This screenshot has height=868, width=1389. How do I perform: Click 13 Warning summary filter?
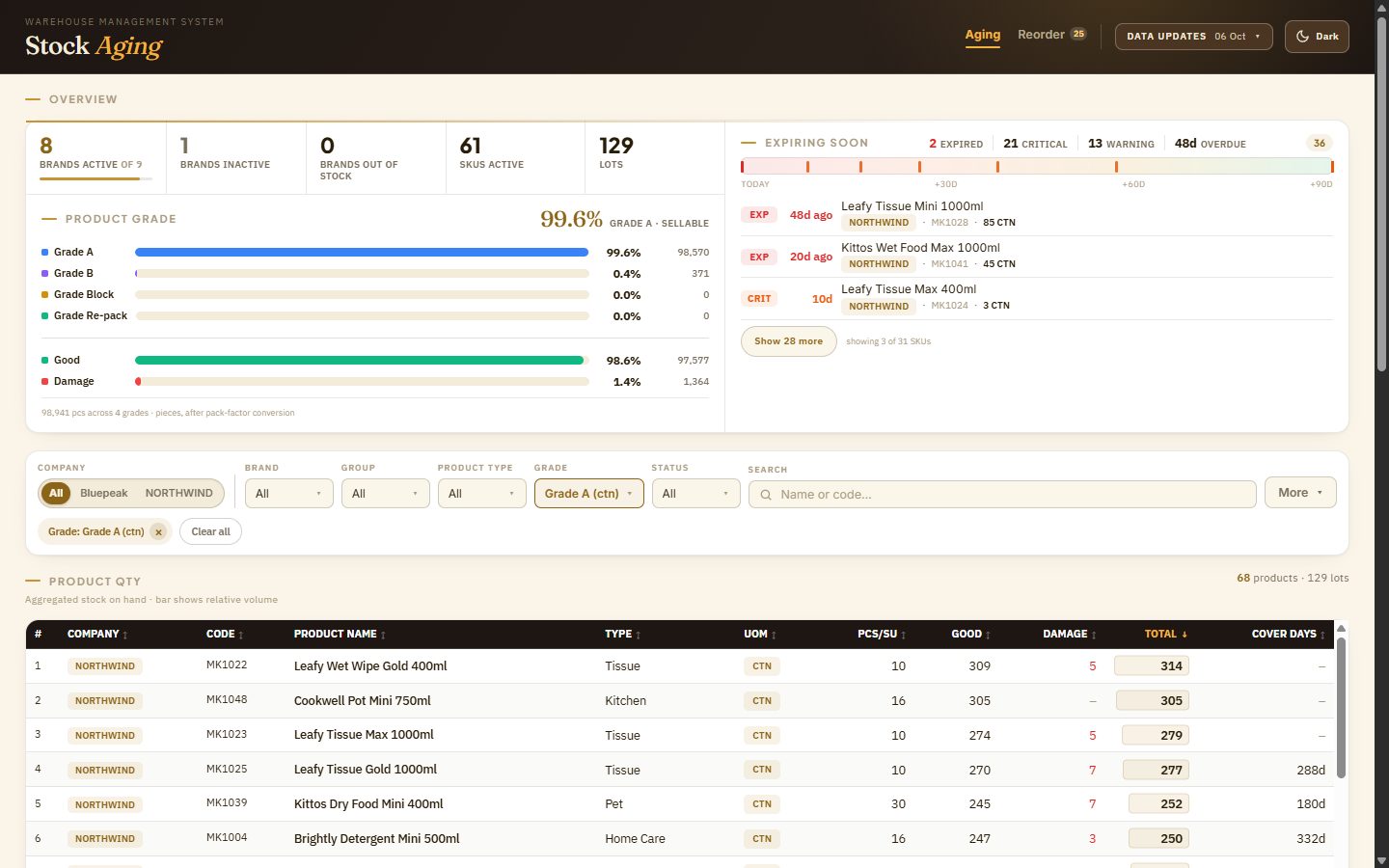click(1121, 144)
